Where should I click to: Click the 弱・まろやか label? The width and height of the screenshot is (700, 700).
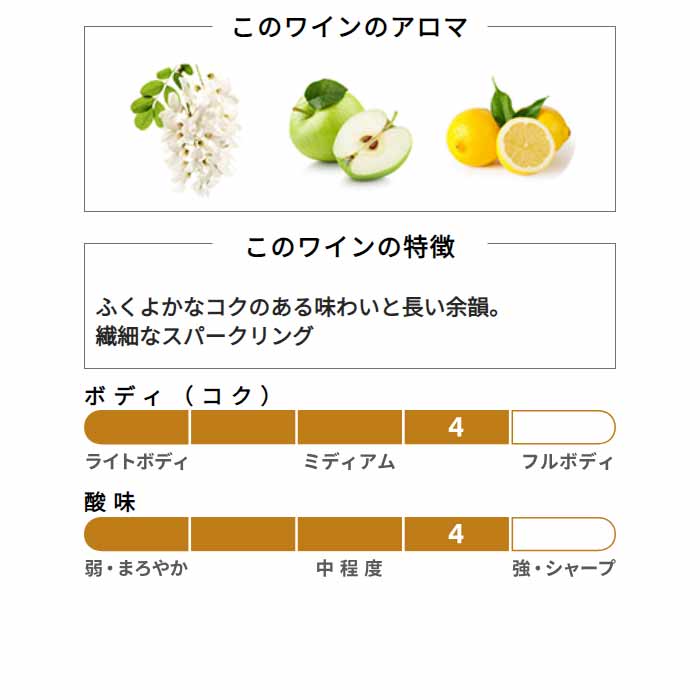pos(137,568)
